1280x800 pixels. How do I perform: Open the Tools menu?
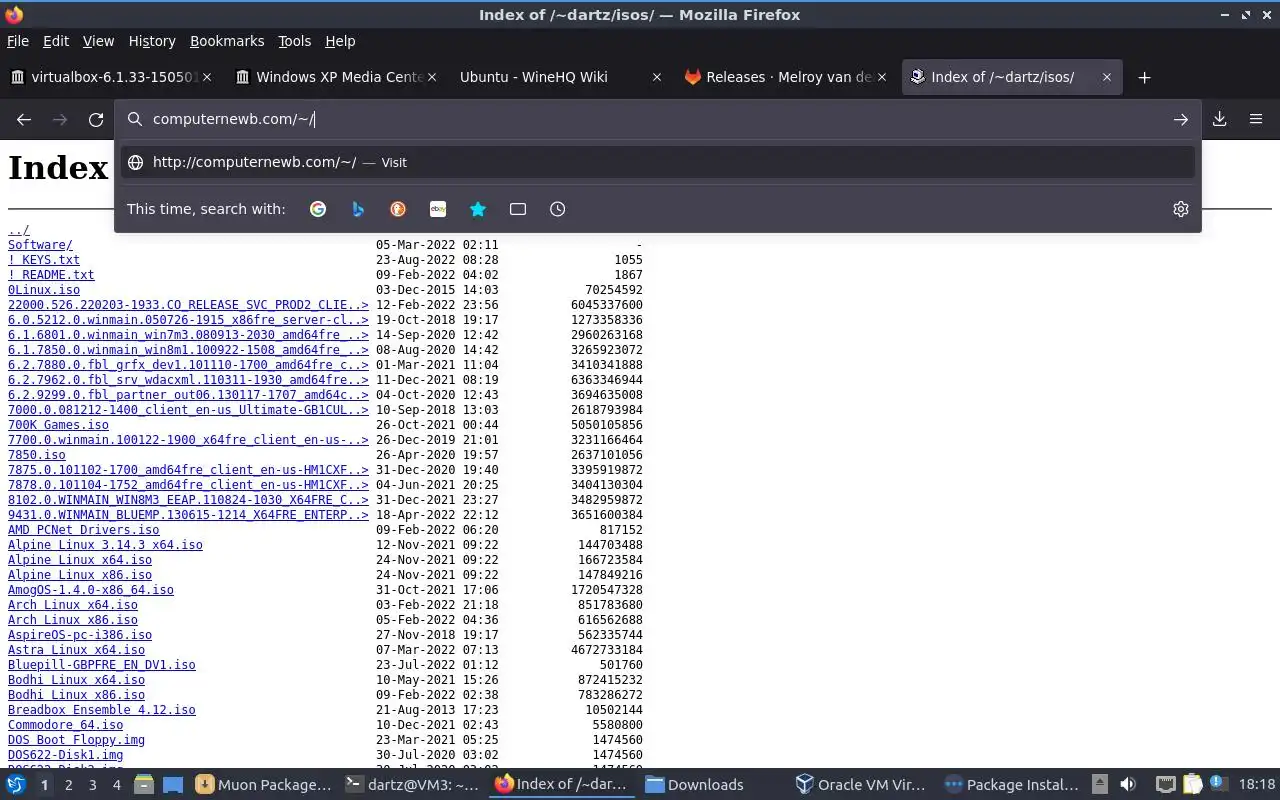click(x=294, y=41)
